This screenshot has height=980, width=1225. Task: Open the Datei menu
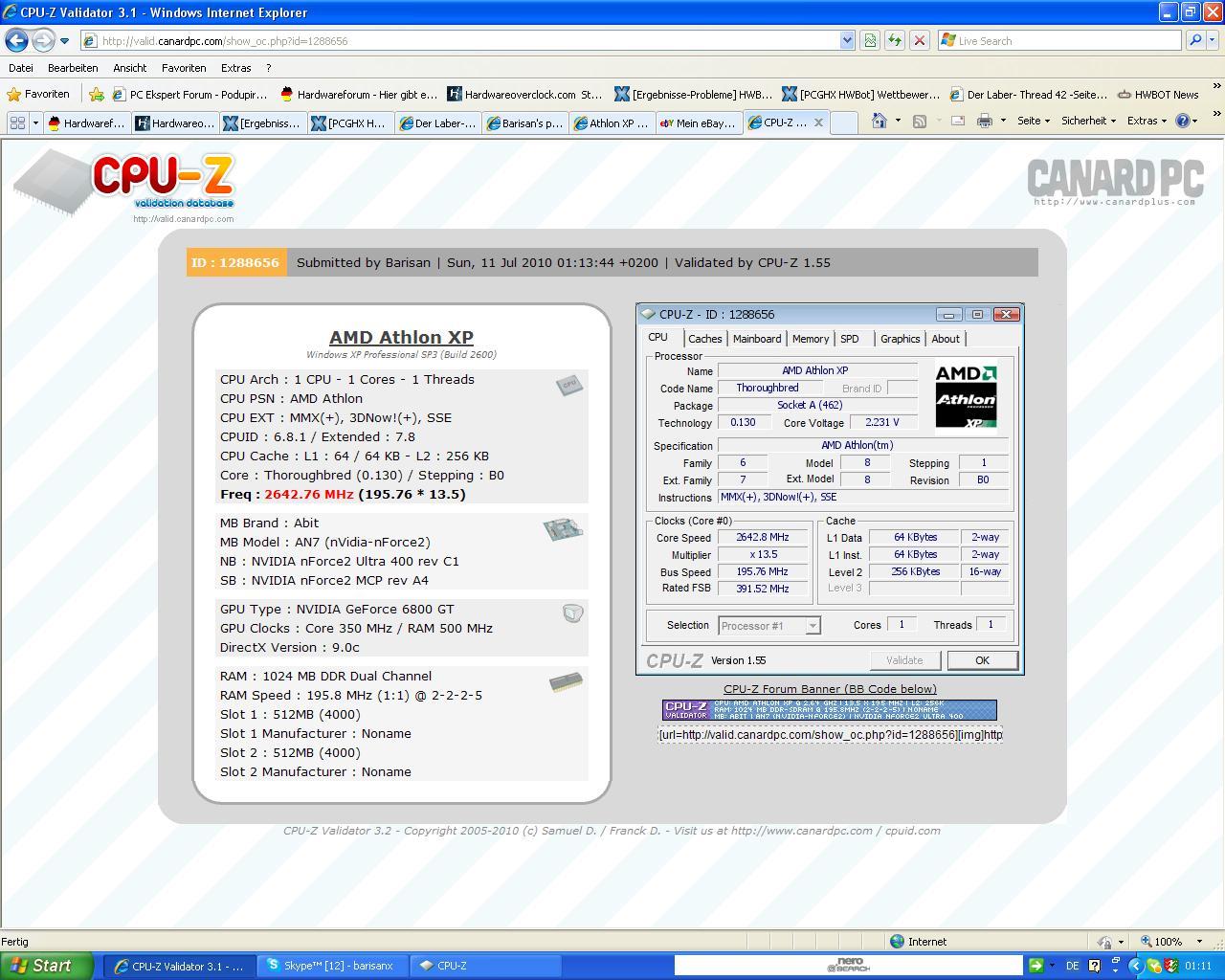pyautogui.click(x=21, y=68)
